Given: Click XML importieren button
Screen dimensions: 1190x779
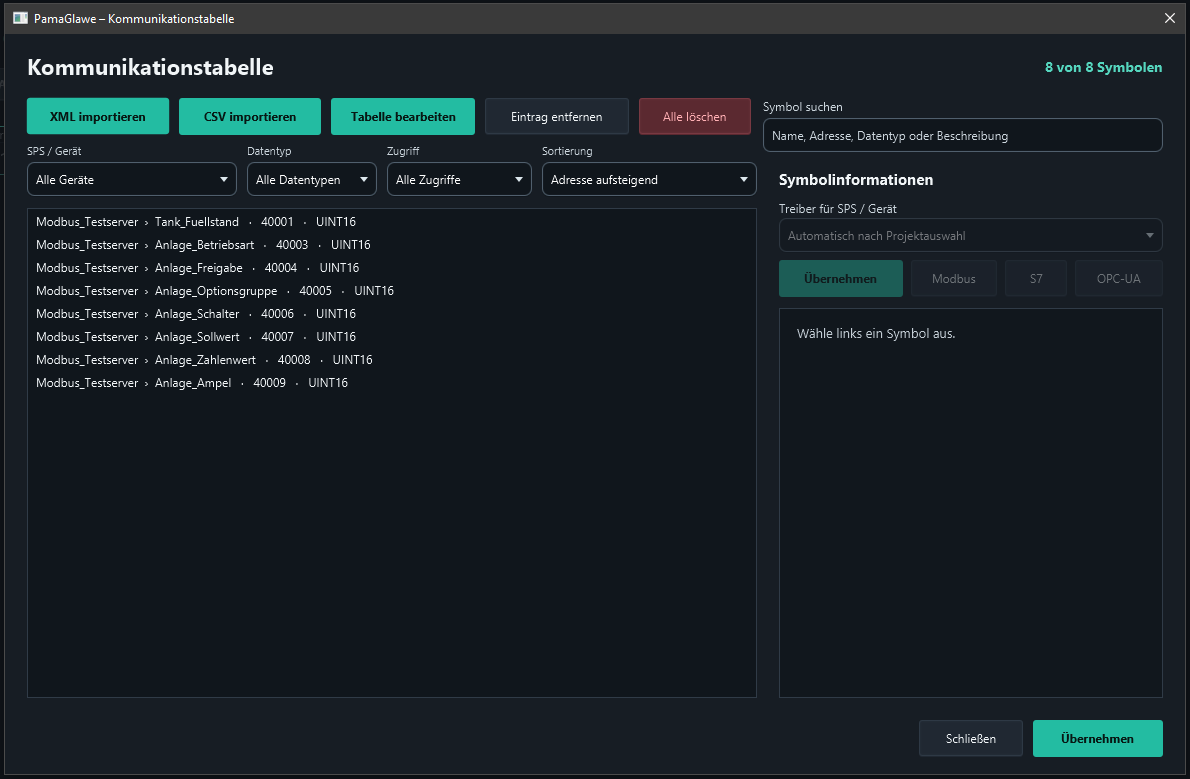Looking at the screenshot, I should click(98, 116).
